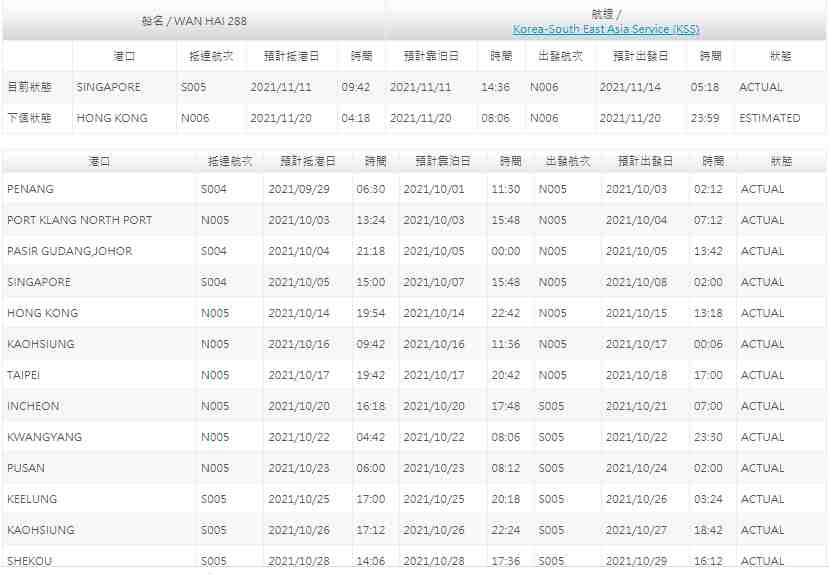Open the Korea-South East Asia Service (KSS) link
830x575 pixels.
tap(606, 29)
